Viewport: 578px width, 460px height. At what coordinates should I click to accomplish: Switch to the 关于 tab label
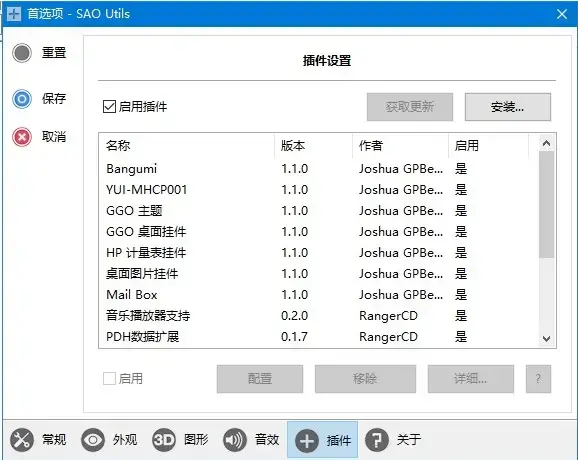(x=409, y=440)
